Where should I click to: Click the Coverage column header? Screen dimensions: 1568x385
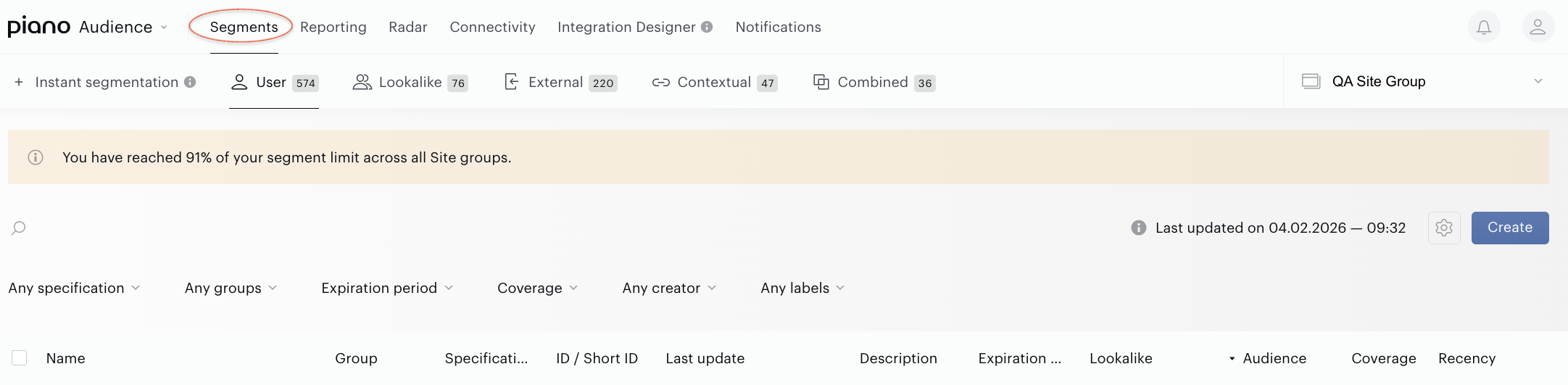[1383, 358]
